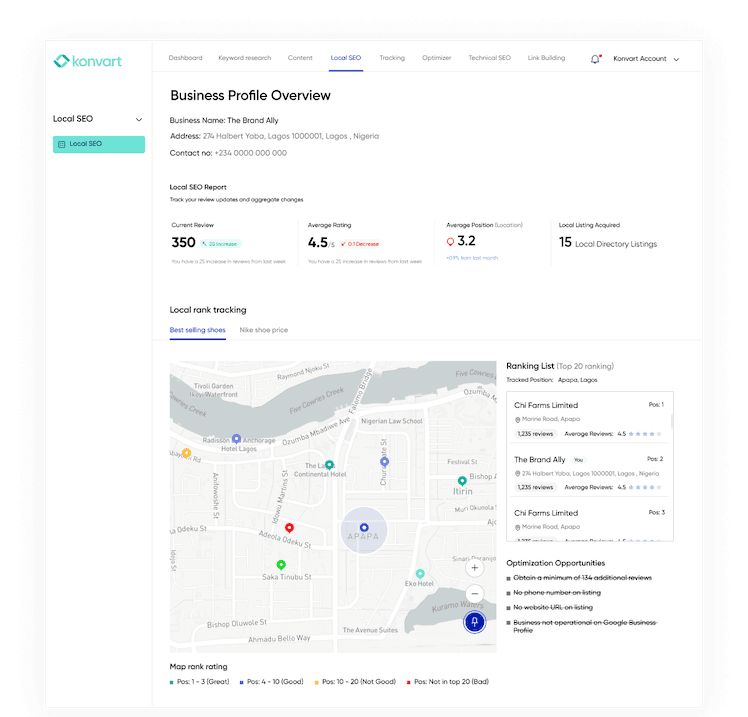The image size is (748, 717).
Task: Click the teal Pos: 1 - 3 (Great) legend swatch
Action: click(x=172, y=682)
